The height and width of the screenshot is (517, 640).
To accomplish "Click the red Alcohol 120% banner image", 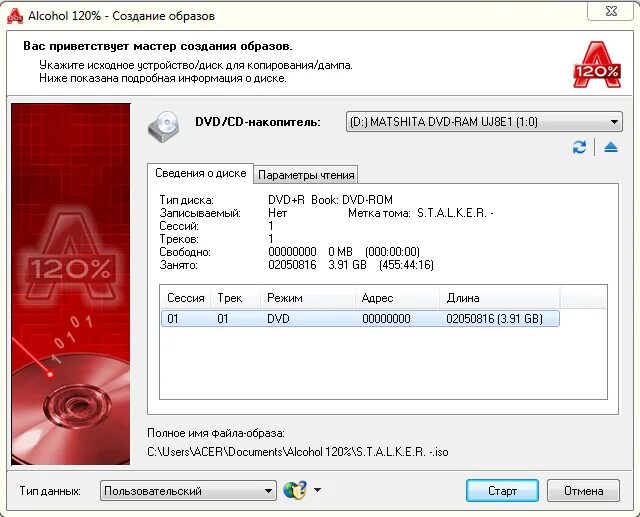I will pos(71,284).
